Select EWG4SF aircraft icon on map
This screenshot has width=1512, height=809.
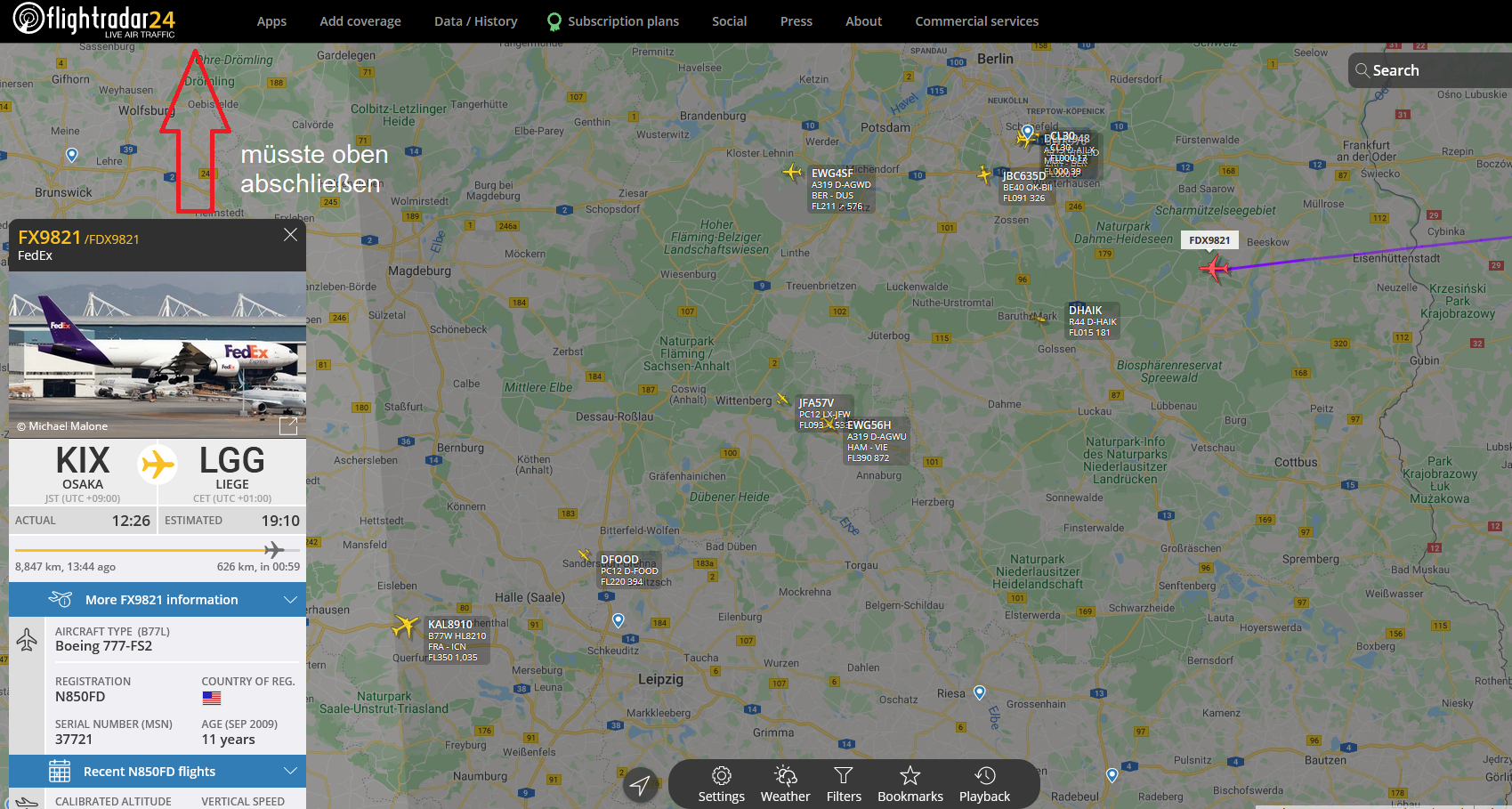point(792,172)
